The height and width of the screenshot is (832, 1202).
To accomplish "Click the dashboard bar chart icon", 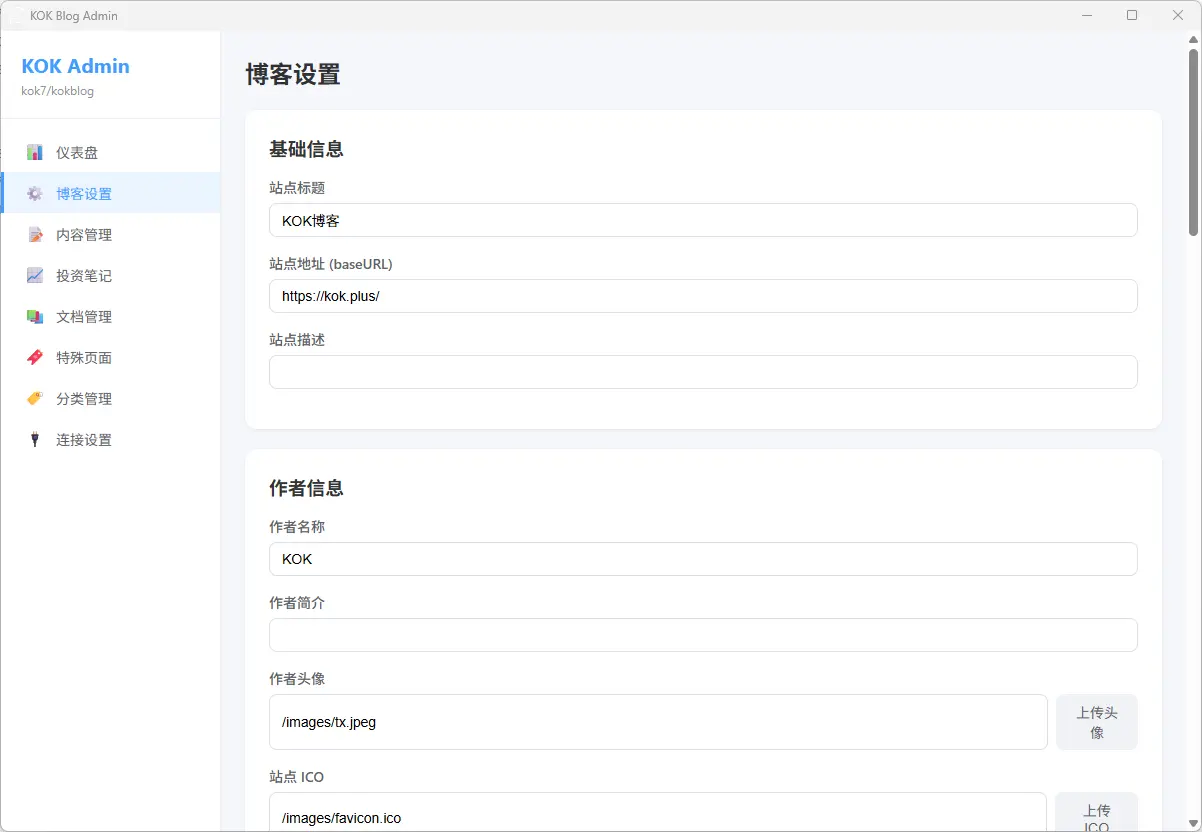I will pos(35,153).
